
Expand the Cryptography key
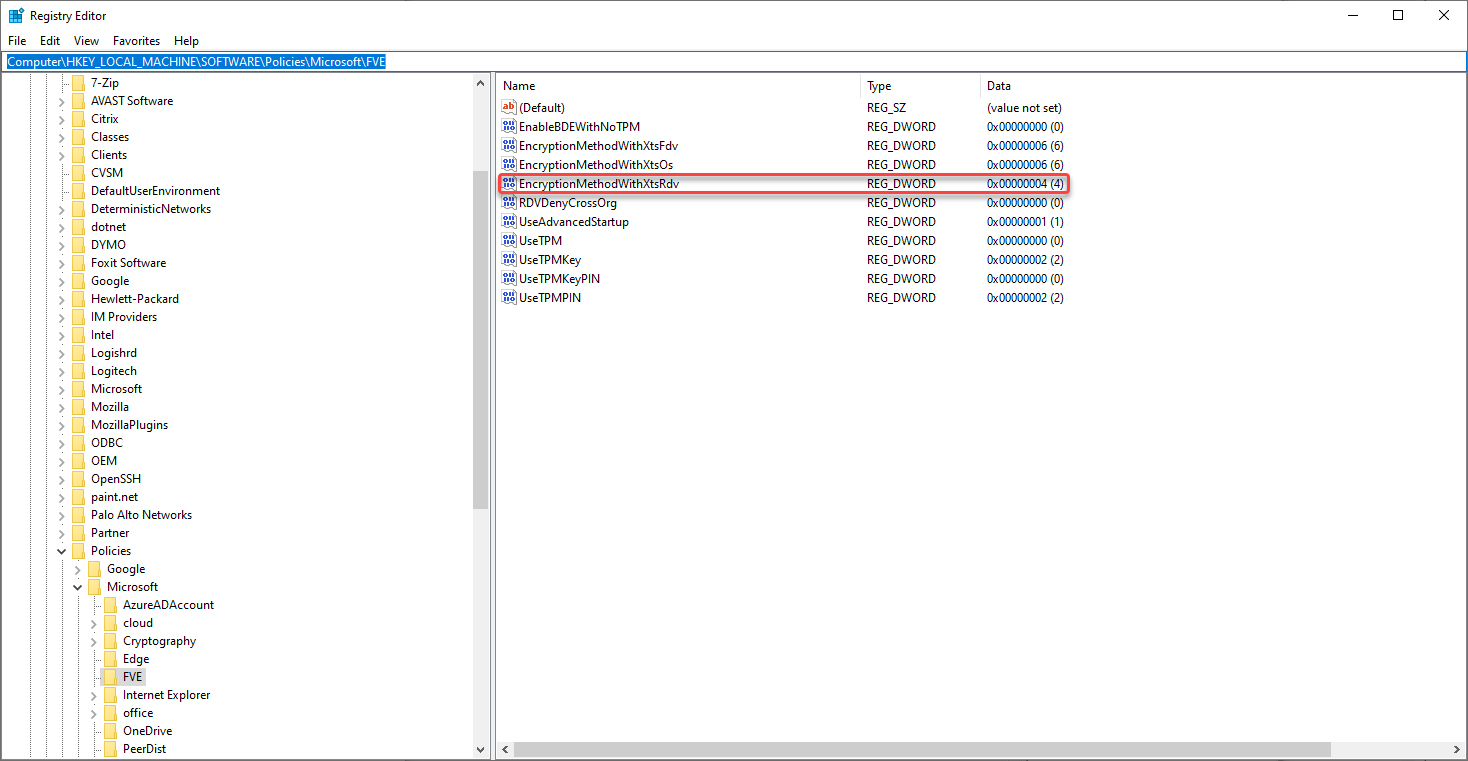tap(94, 641)
